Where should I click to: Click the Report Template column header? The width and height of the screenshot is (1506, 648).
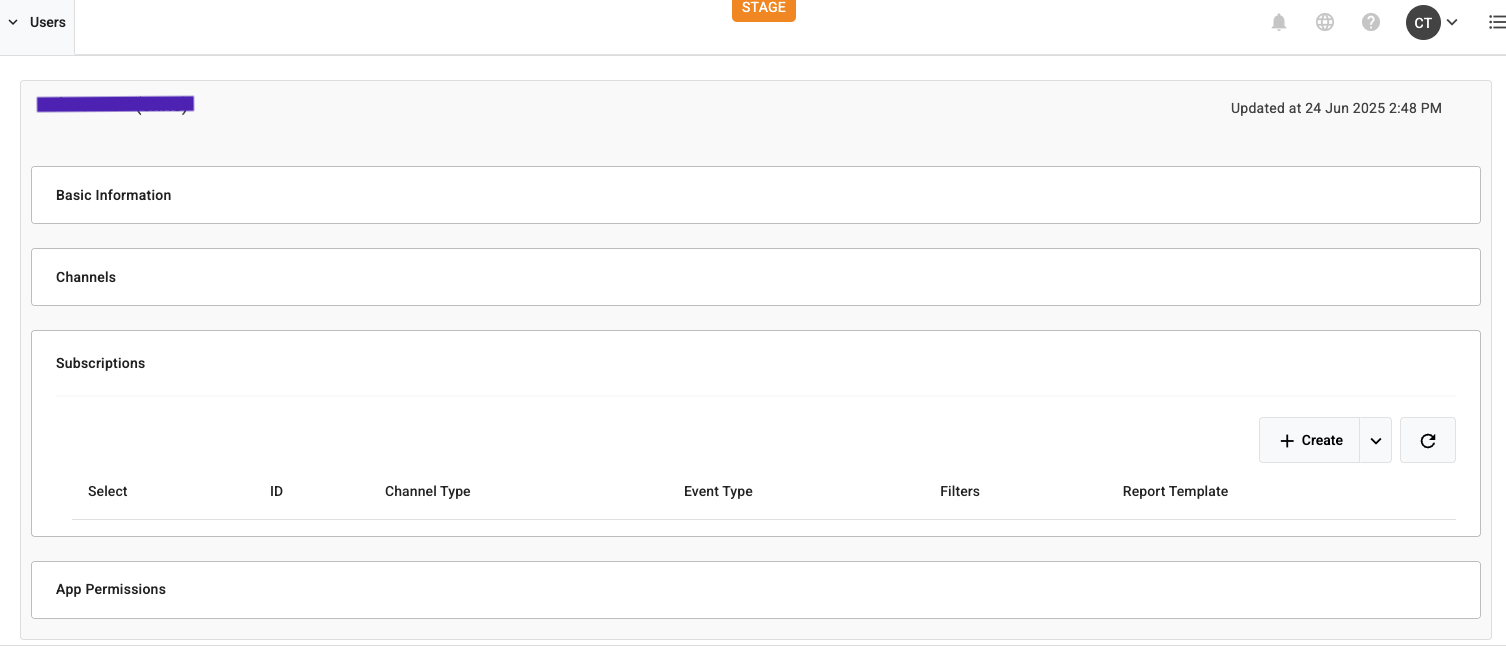click(1175, 491)
